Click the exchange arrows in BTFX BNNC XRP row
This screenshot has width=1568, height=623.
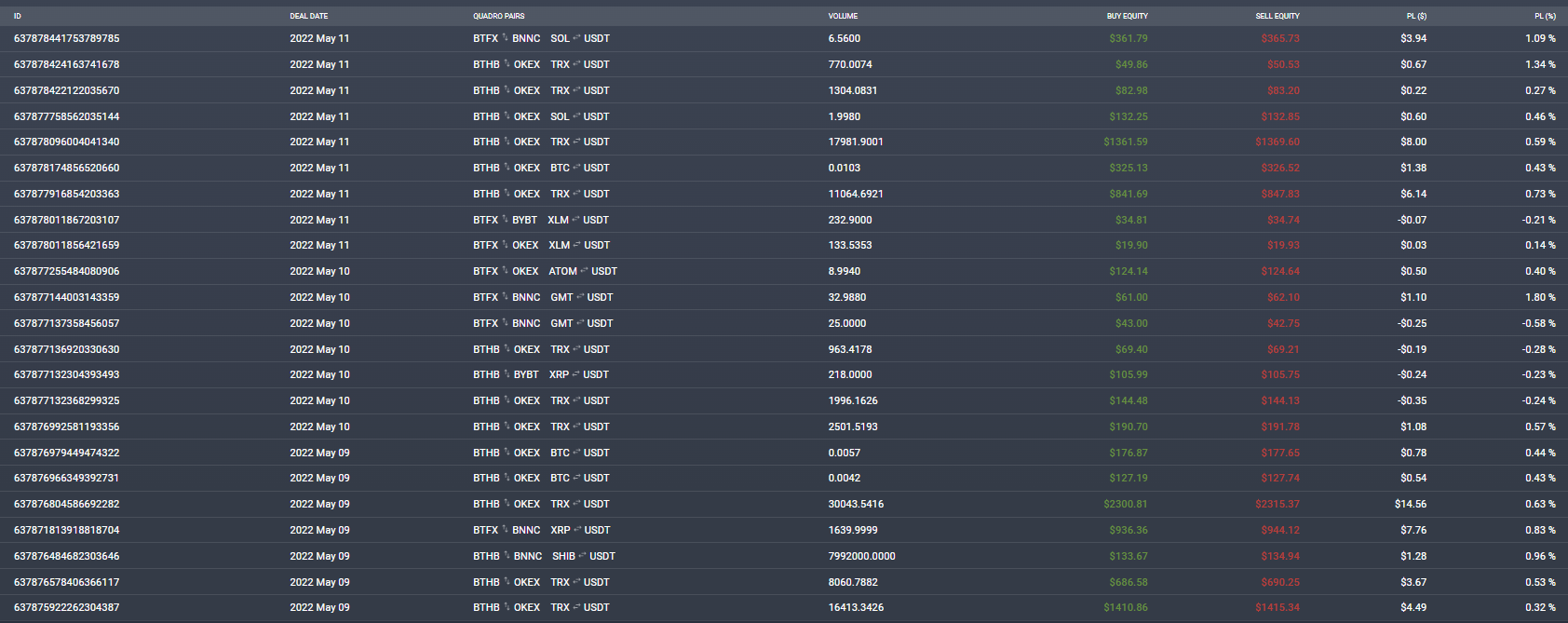pyautogui.click(x=505, y=529)
